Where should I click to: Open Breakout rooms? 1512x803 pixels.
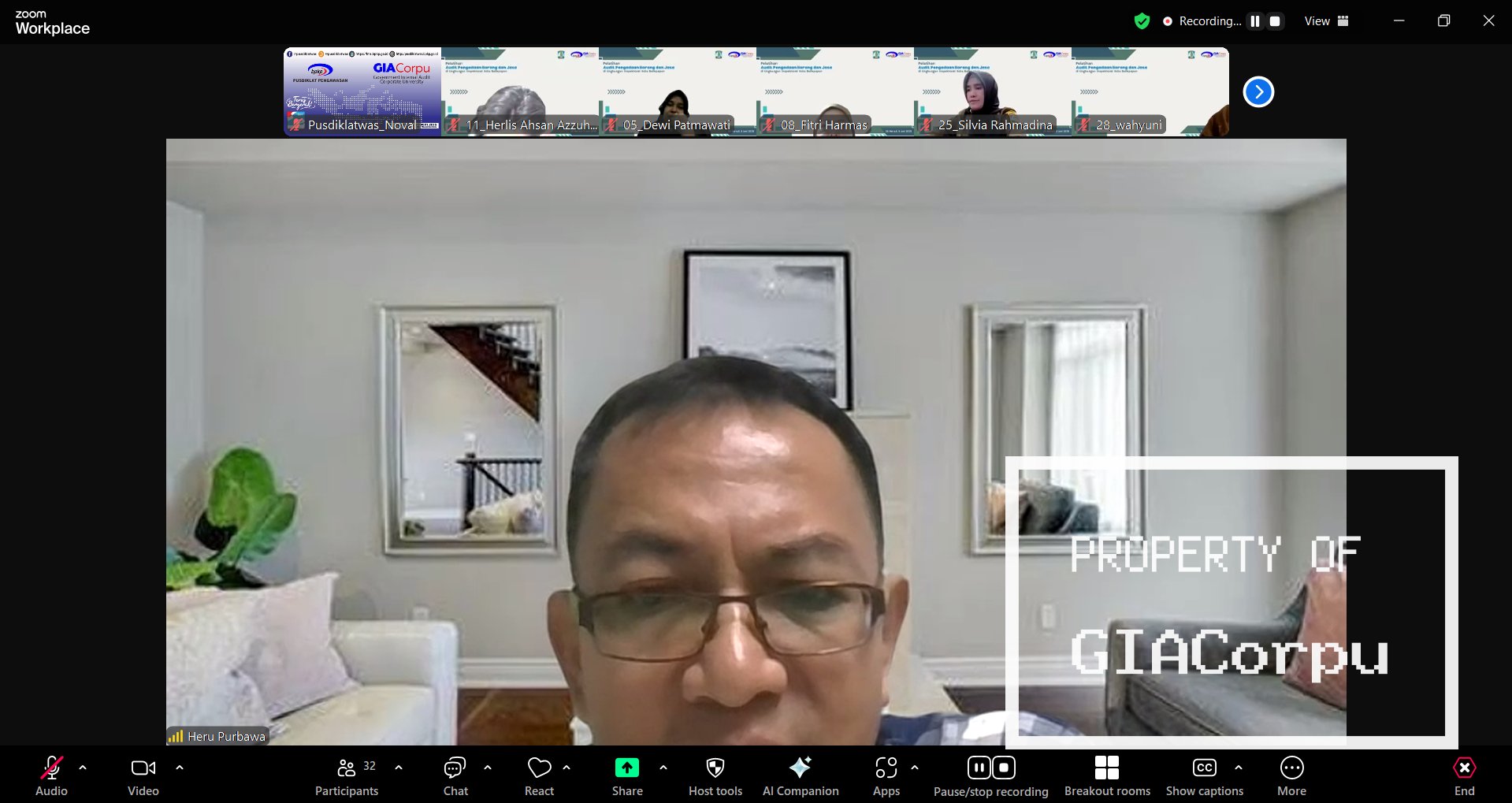pos(1106,768)
